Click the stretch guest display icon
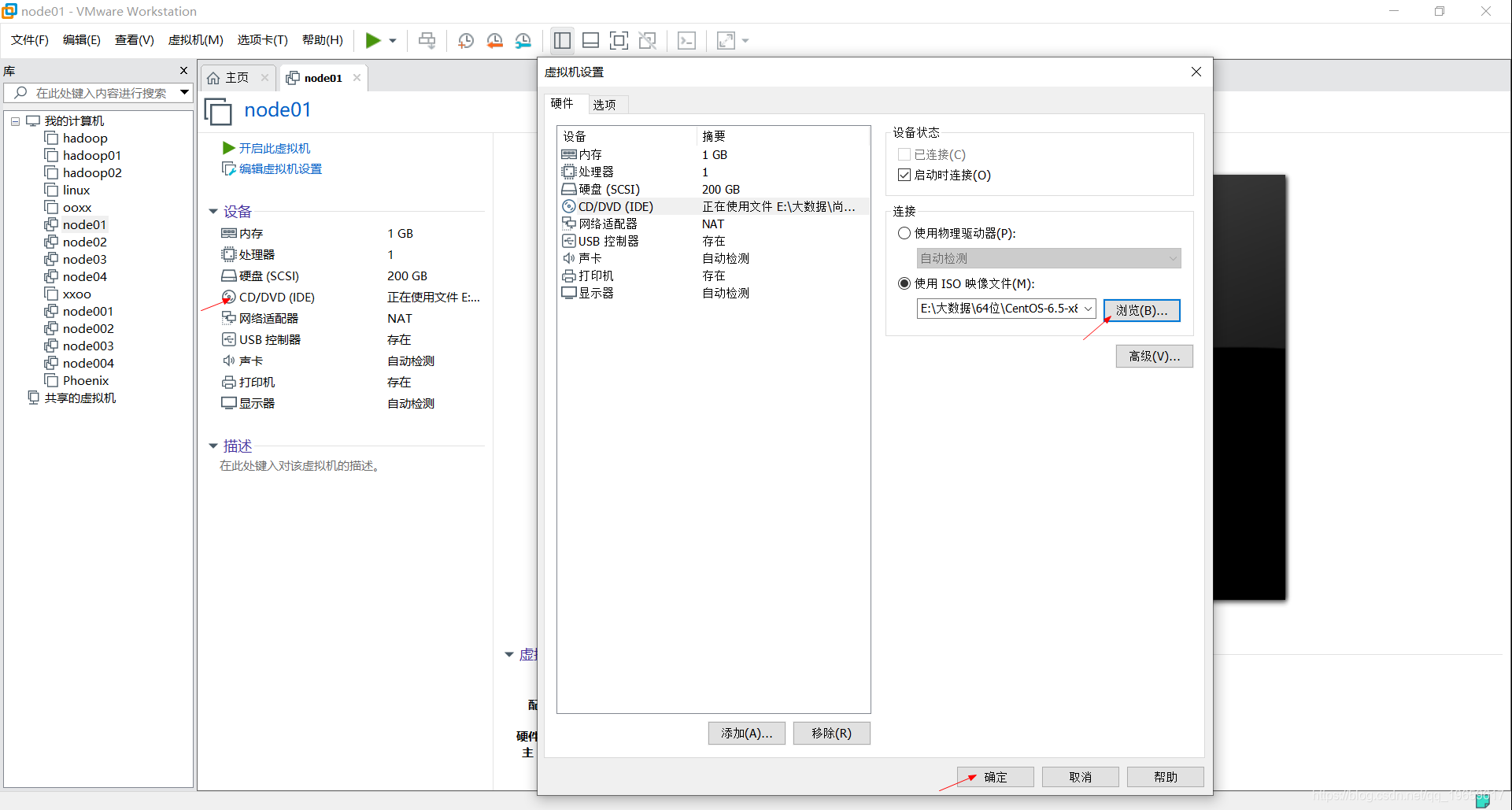The width and height of the screenshot is (1512, 810). [726, 40]
